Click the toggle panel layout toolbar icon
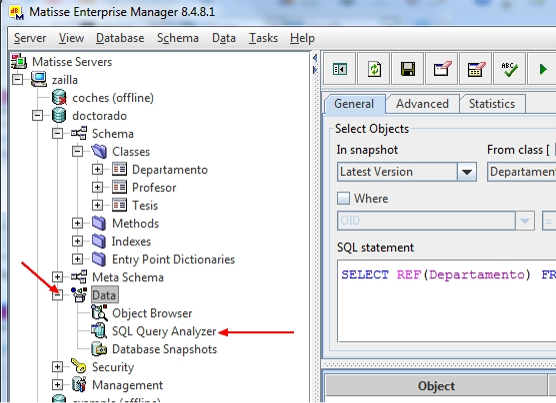 point(339,69)
